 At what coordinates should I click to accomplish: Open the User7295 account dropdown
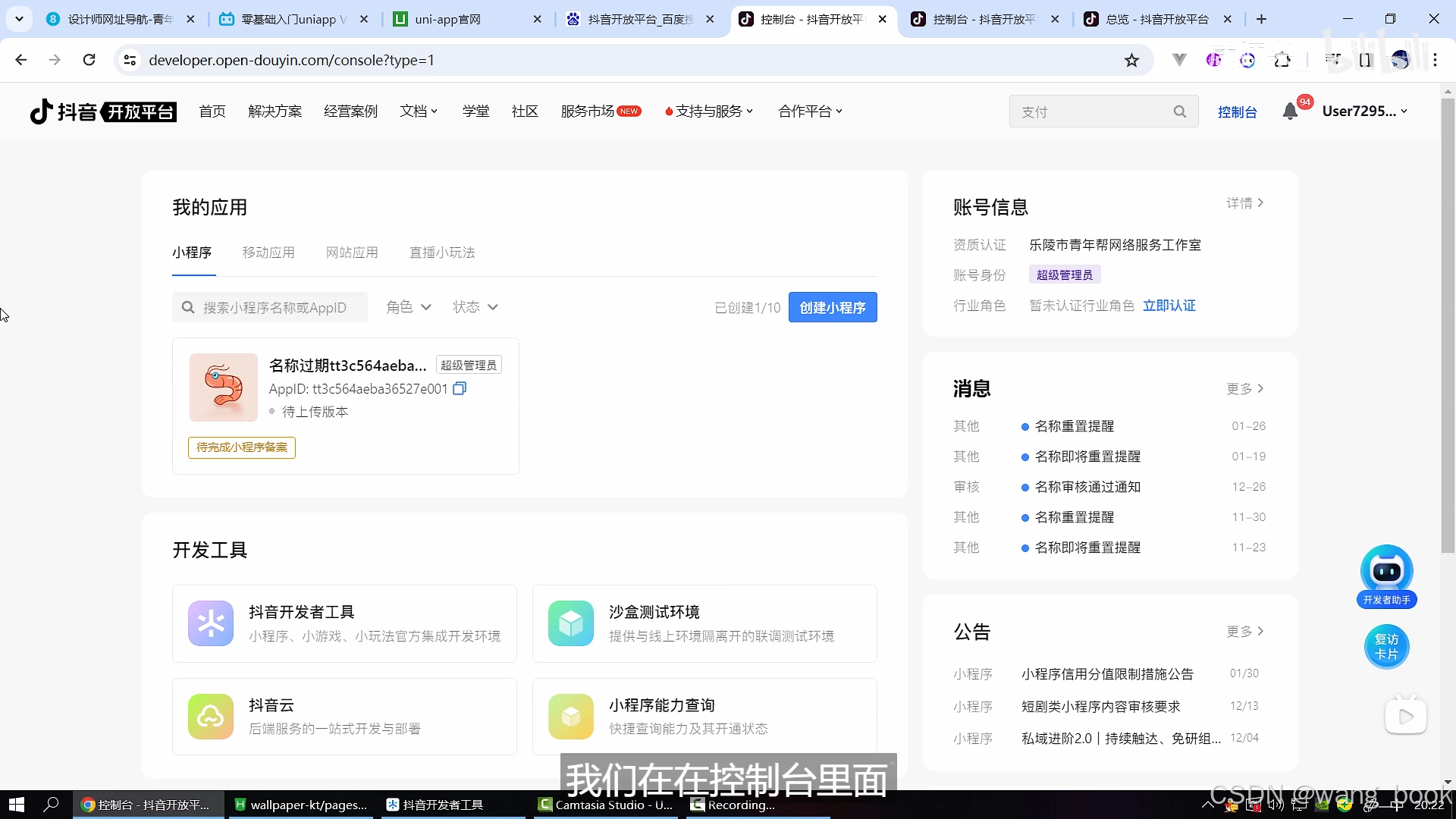1365,111
